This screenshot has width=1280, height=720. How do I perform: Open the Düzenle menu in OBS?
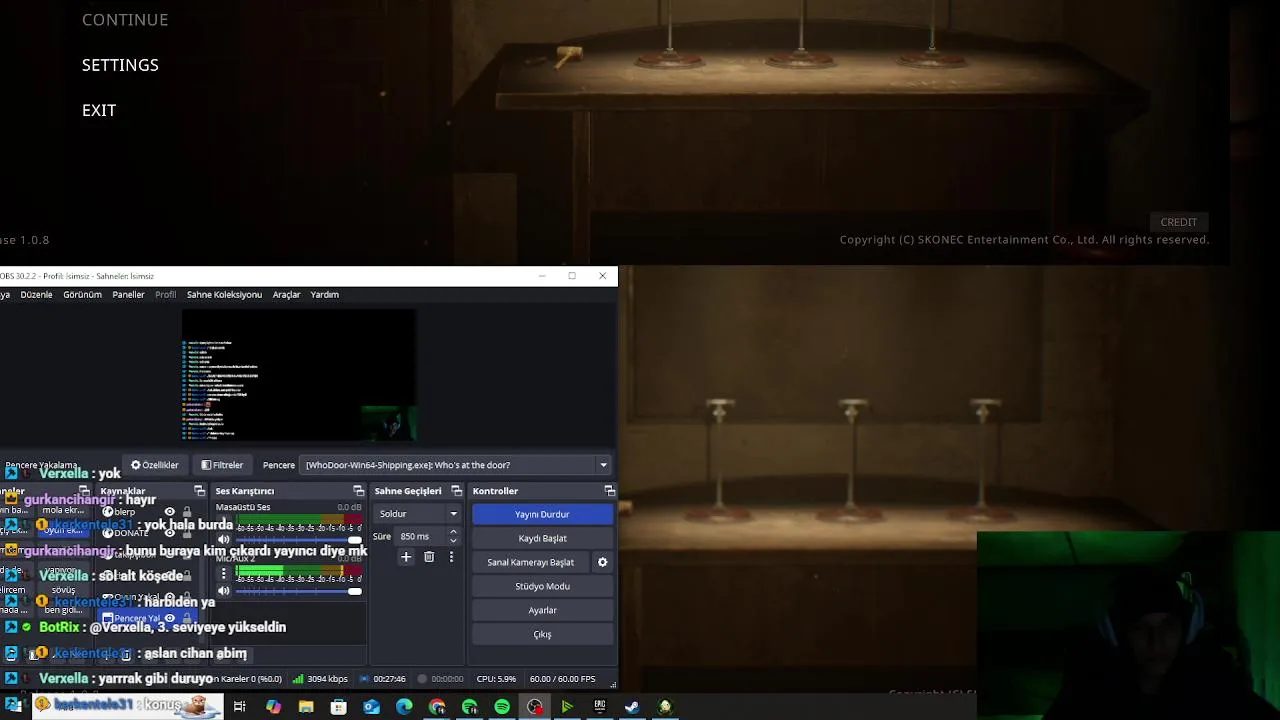coord(36,295)
